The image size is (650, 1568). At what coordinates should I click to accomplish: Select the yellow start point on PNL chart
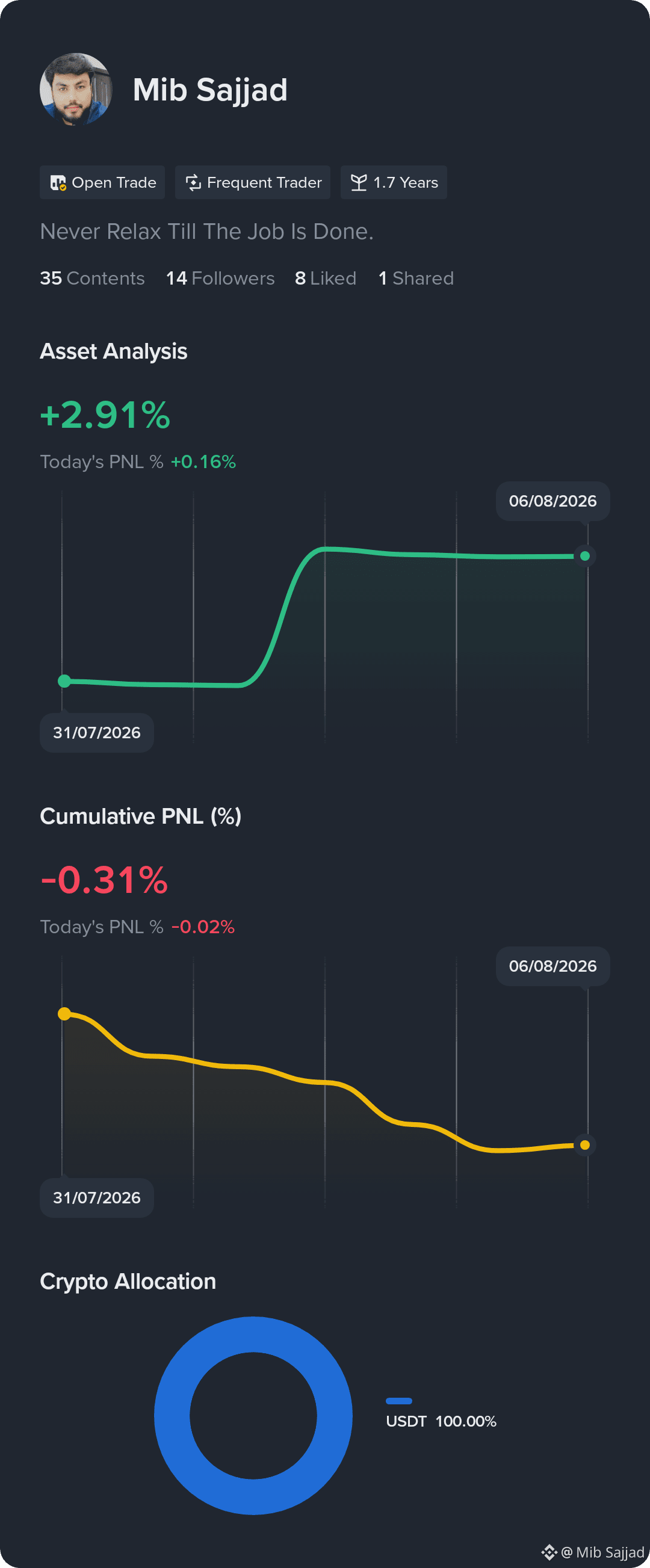(x=64, y=1013)
